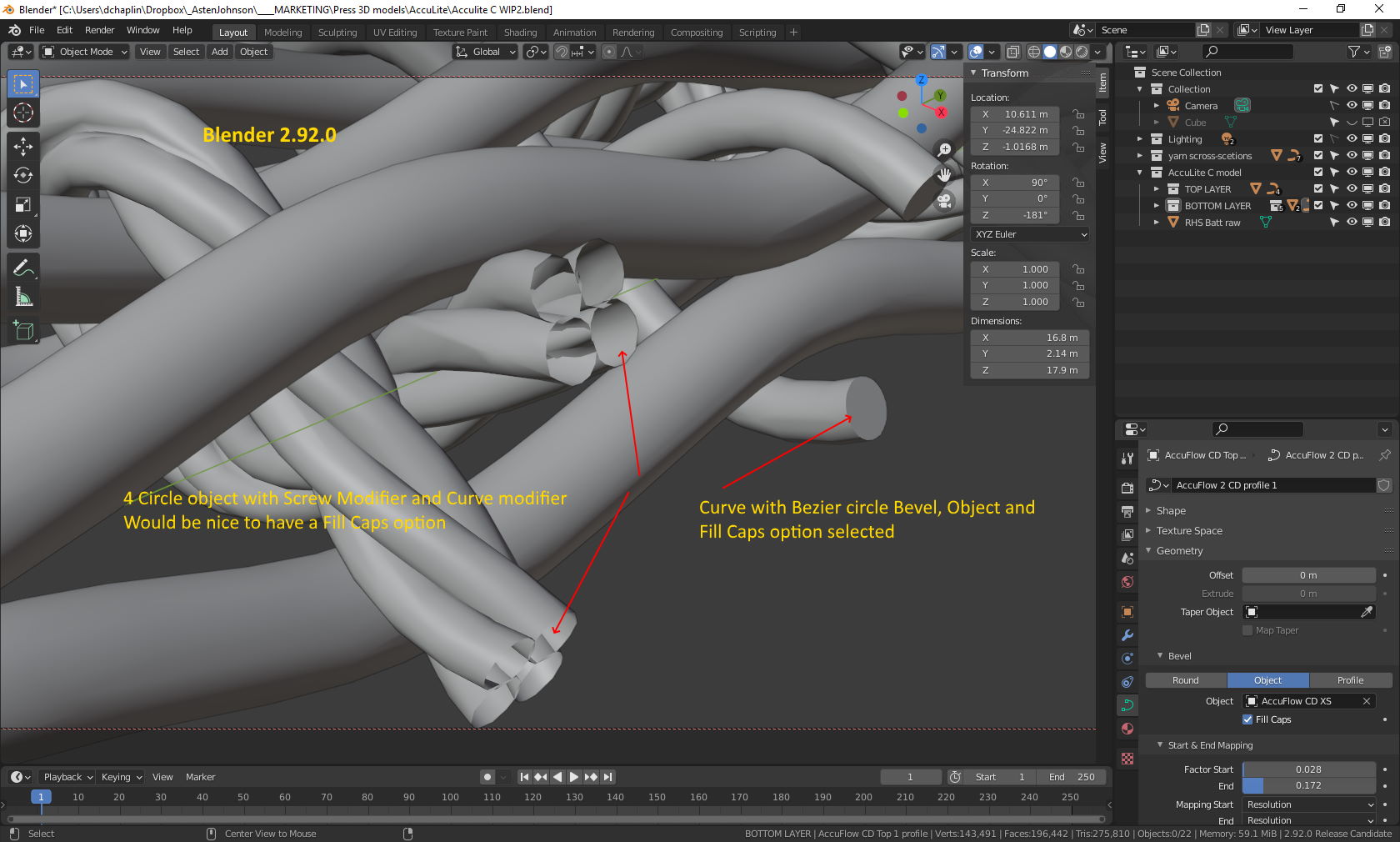The image size is (1400, 842).
Task: Uncheck the Fill Caps checkbox
Action: (1247, 719)
